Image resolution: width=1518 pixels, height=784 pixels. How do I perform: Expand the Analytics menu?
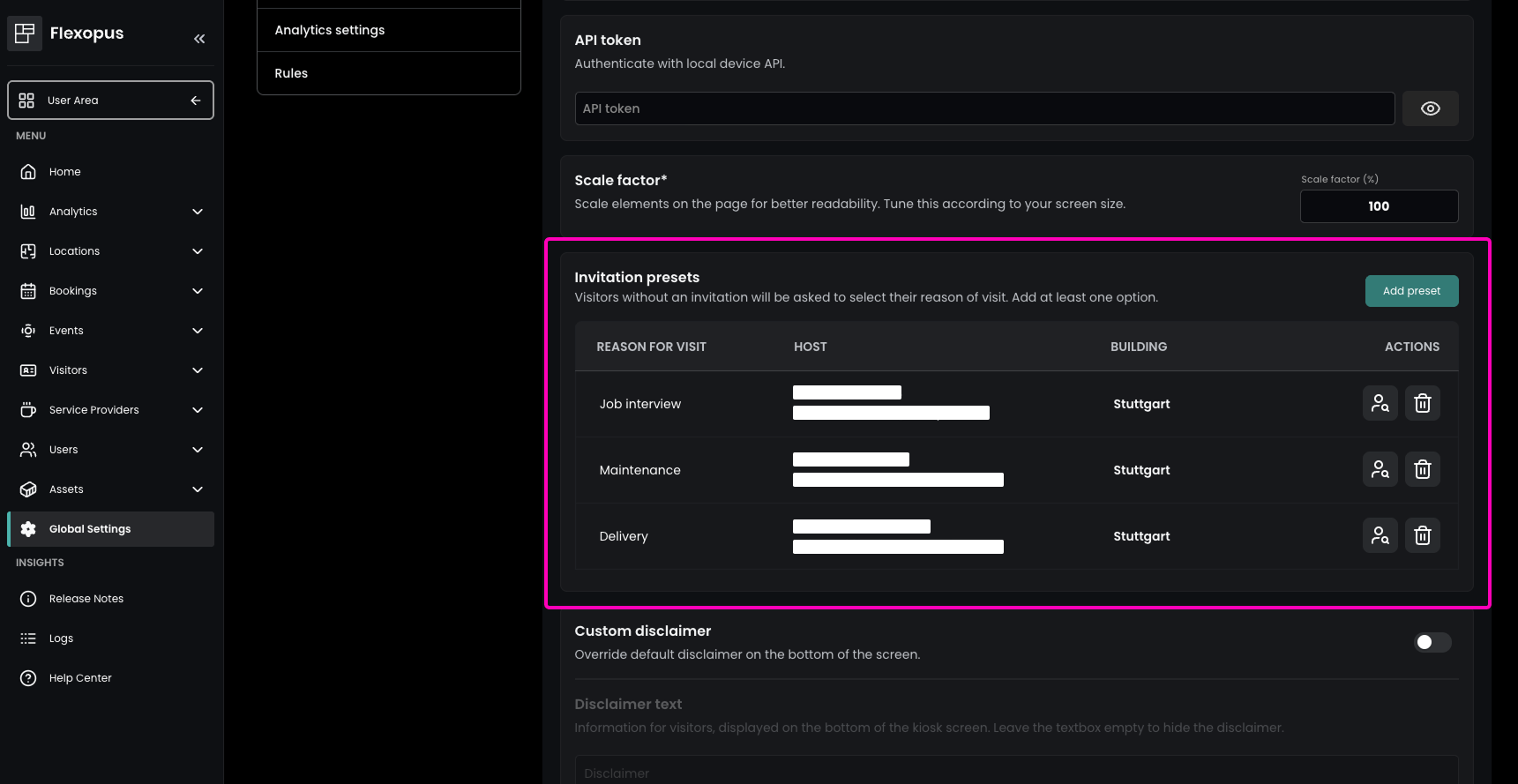[198, 212]
